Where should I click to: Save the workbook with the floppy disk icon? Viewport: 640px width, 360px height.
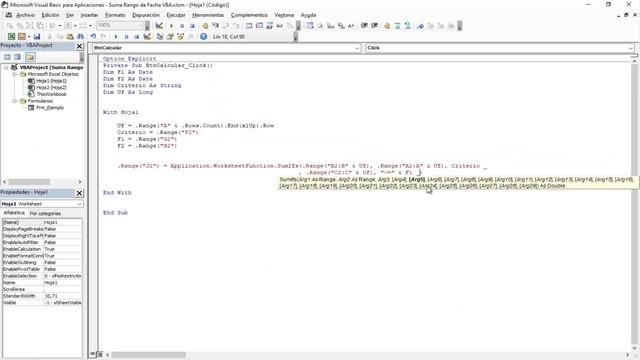[x=37, y=37]
